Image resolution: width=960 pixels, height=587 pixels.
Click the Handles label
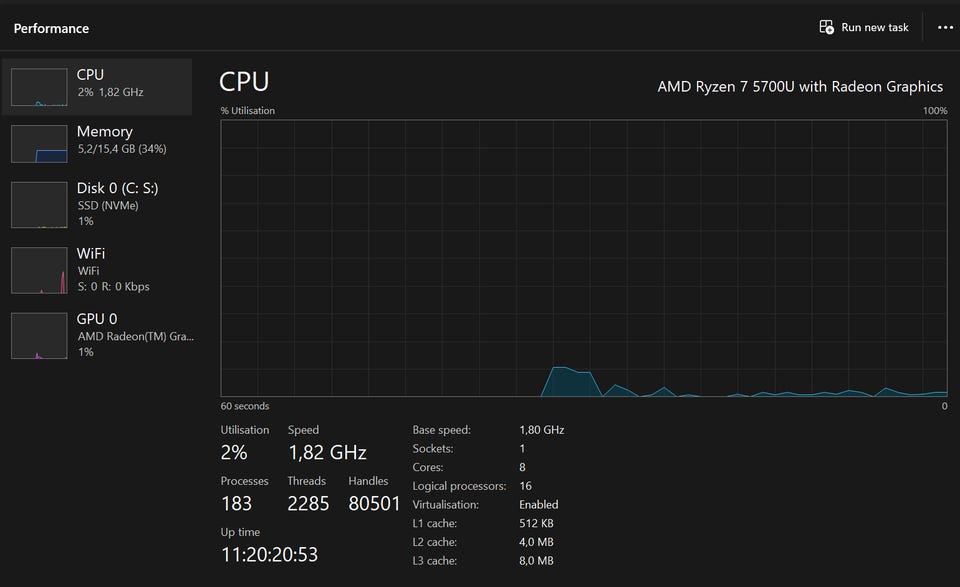[368, 481]
